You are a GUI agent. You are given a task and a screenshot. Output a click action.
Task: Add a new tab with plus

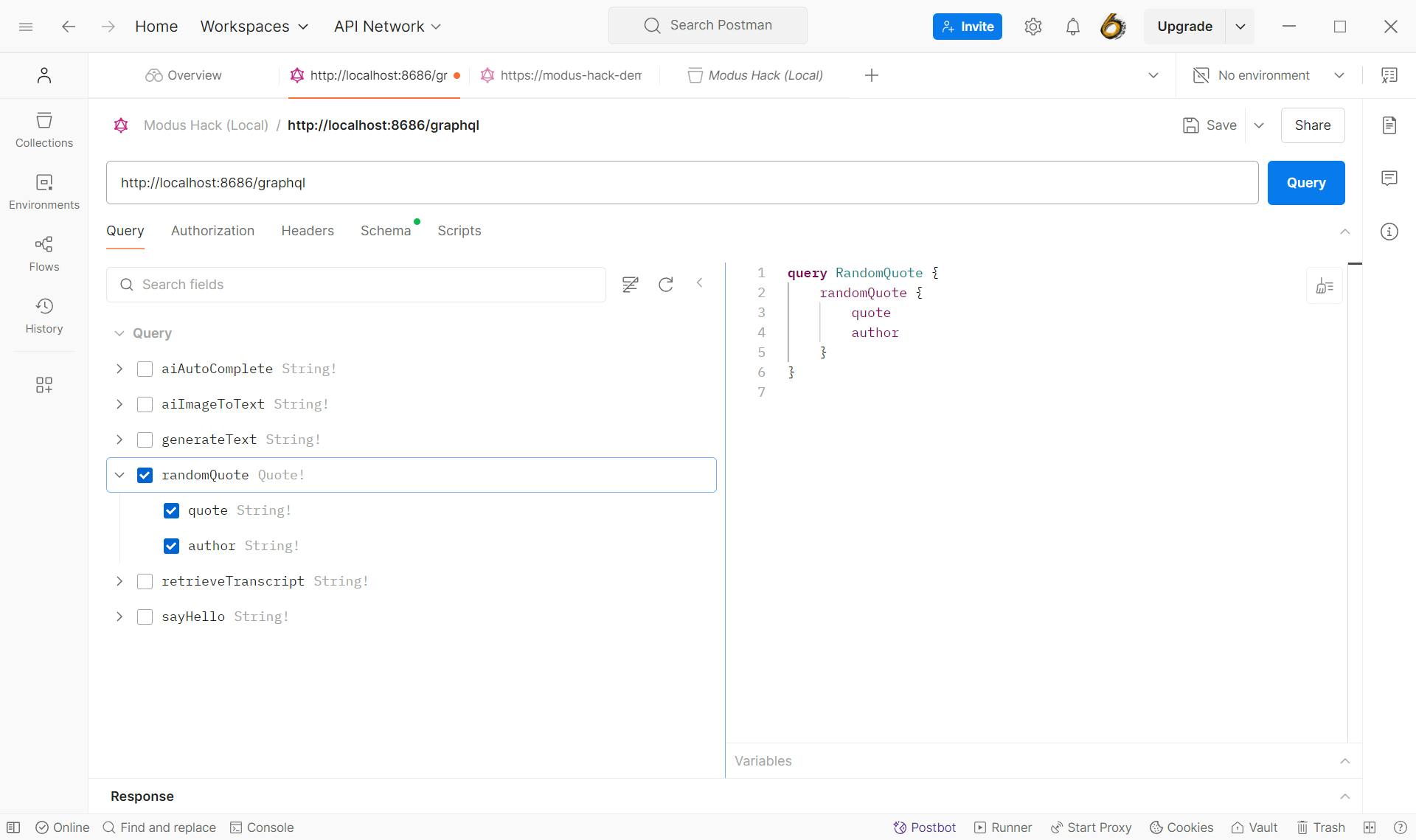tap(872, 75)
